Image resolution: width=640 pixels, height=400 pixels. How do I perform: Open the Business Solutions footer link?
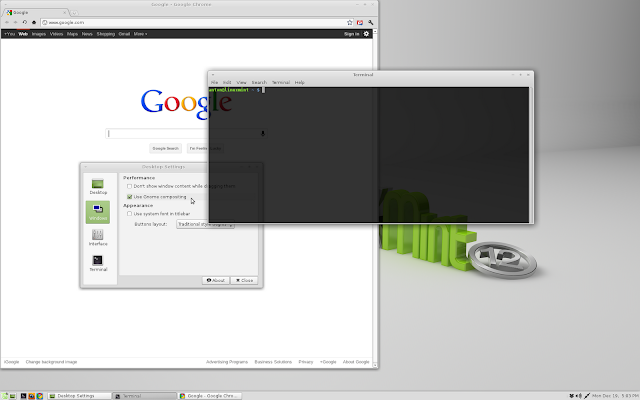[x=273, y=362]
